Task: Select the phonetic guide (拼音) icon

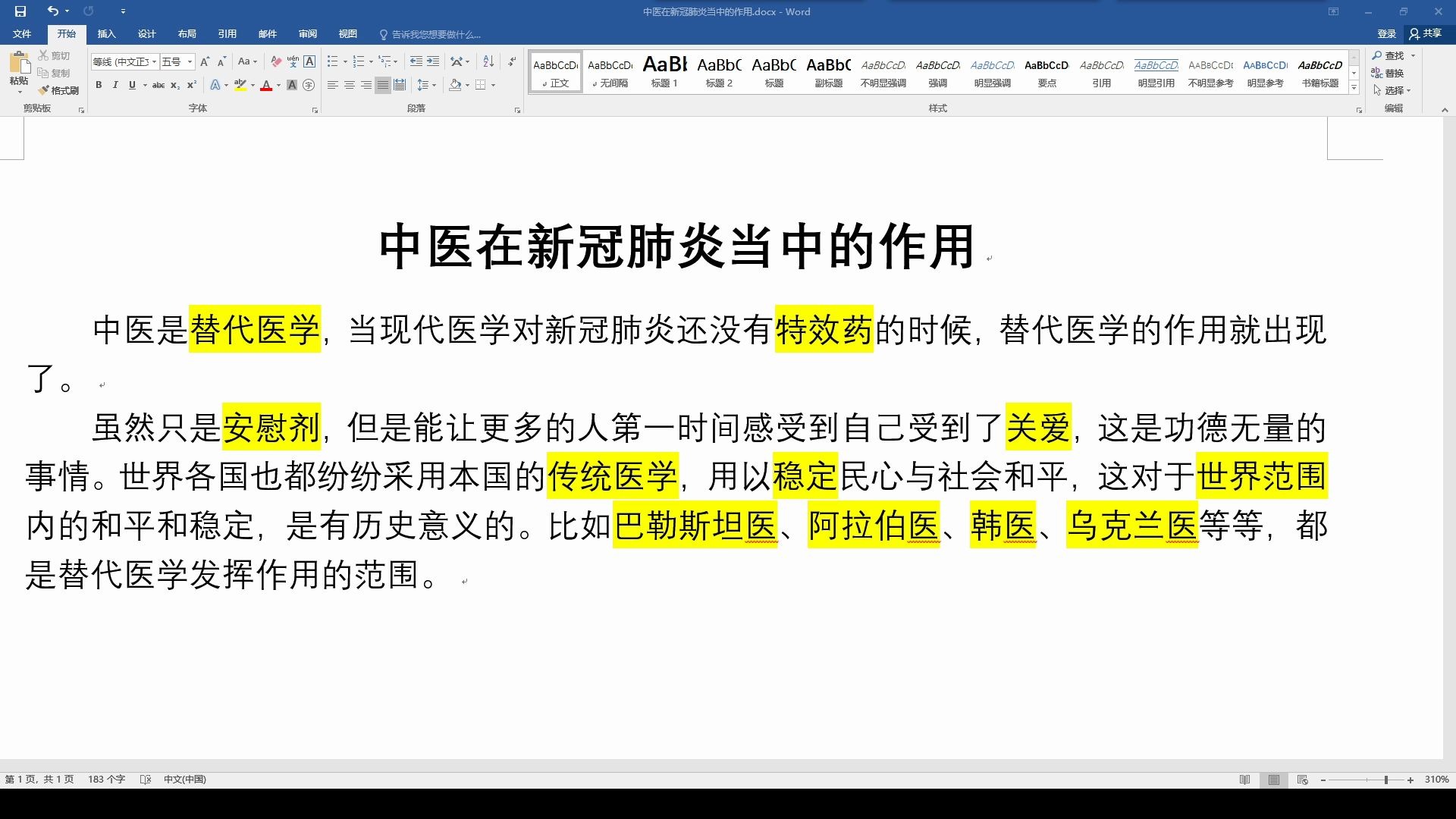Action: [x=293, y=61]
